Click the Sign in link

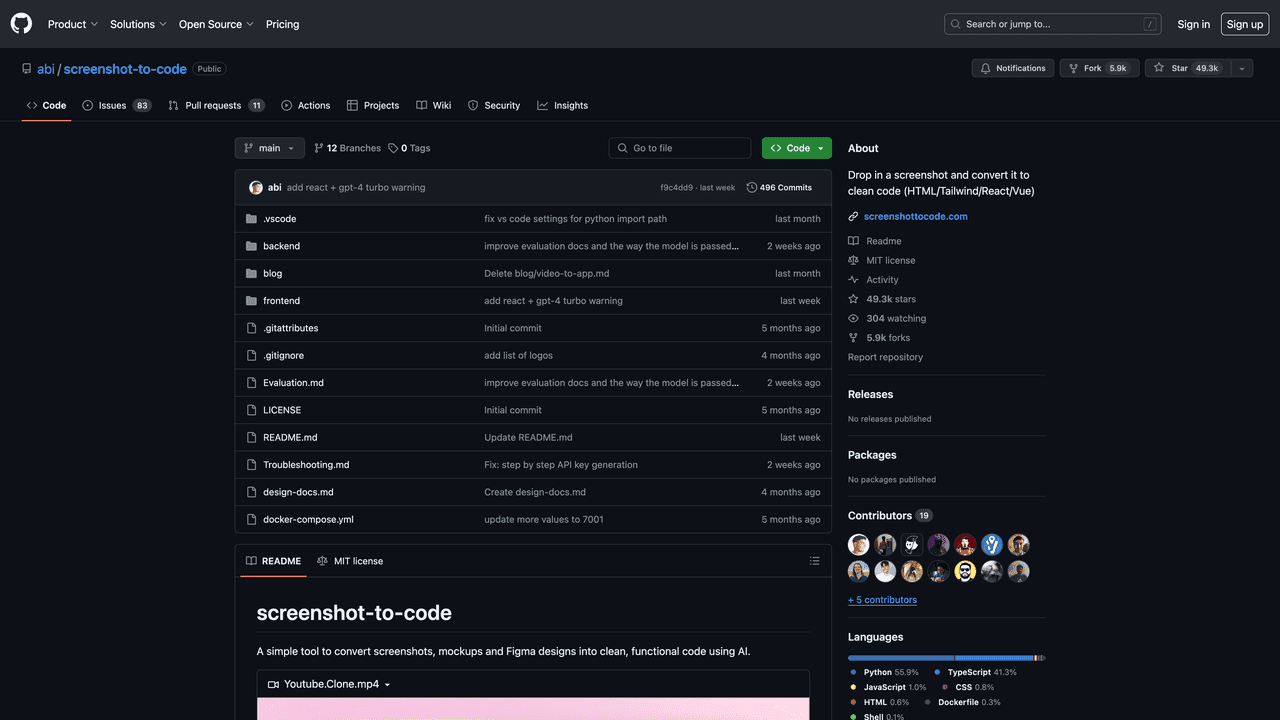point(1193,24)
